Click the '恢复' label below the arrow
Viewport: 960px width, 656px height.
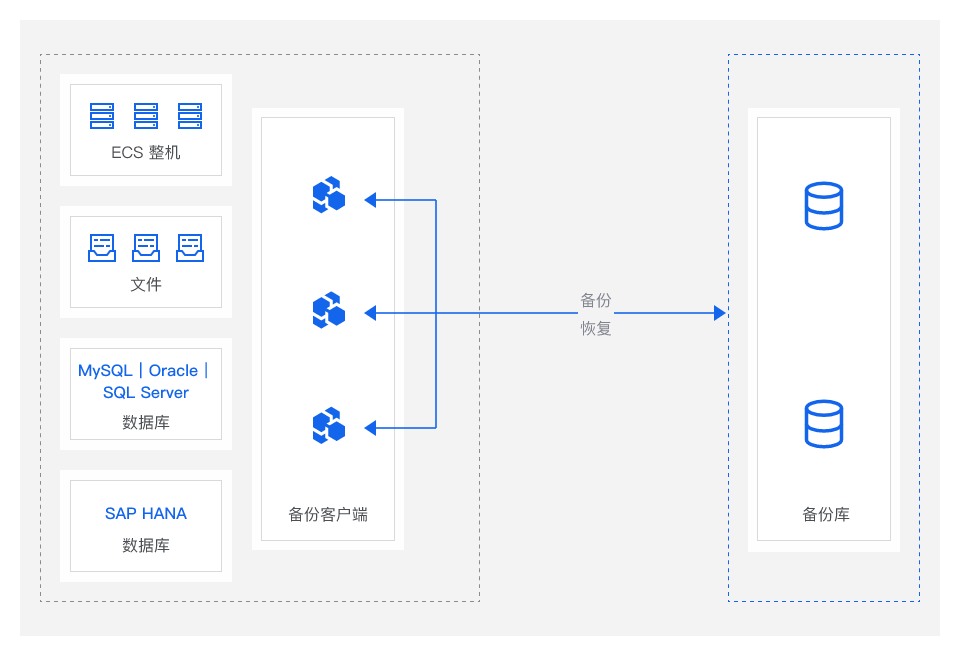596,328
